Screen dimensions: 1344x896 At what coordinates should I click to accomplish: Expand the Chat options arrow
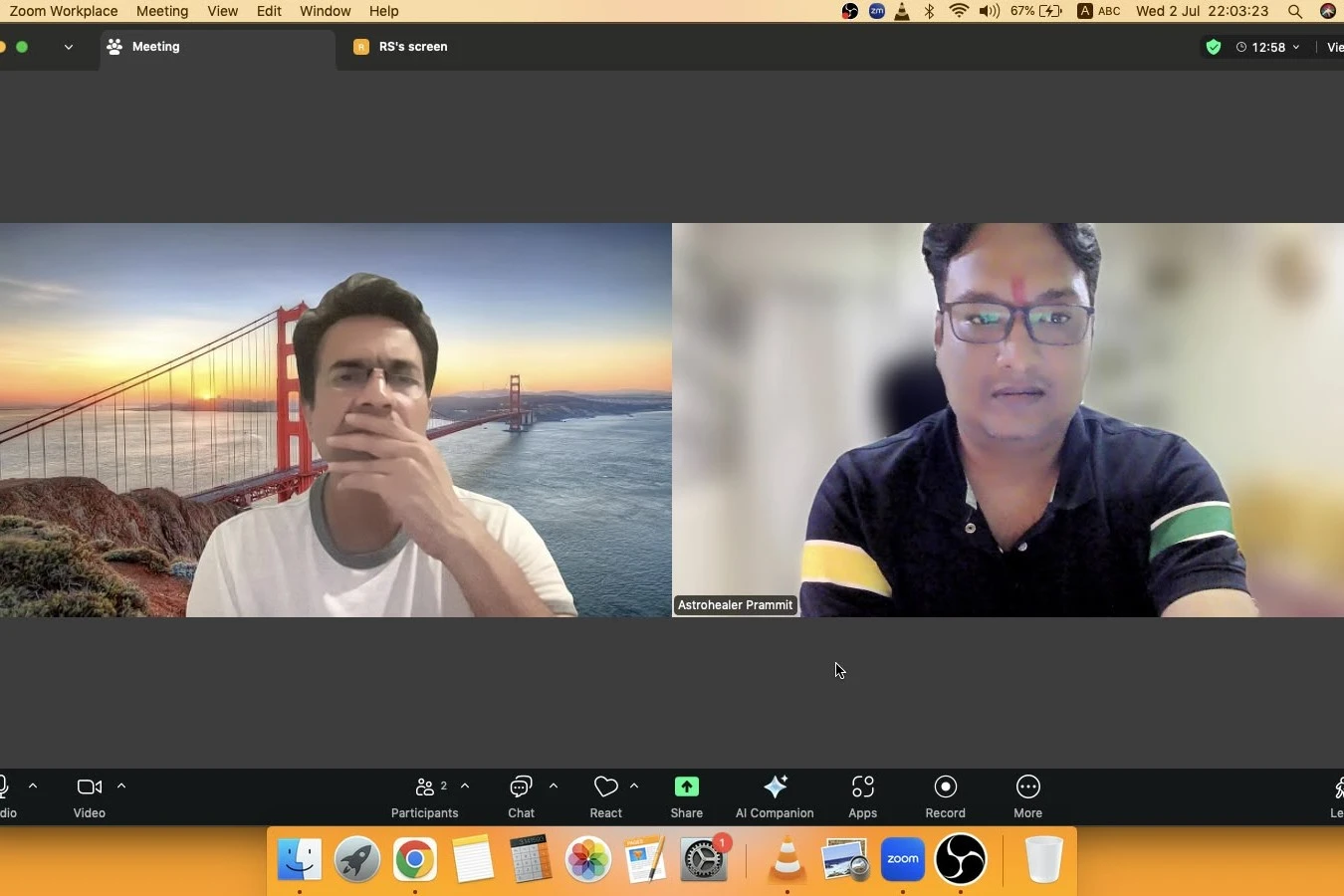pos(554,785)
